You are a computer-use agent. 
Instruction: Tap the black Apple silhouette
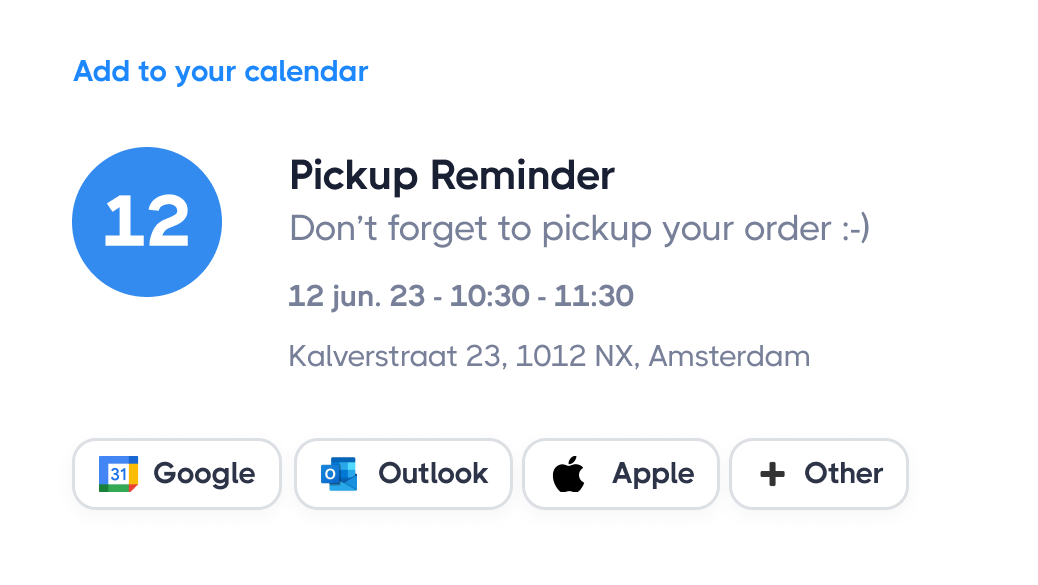pos(567,472)
